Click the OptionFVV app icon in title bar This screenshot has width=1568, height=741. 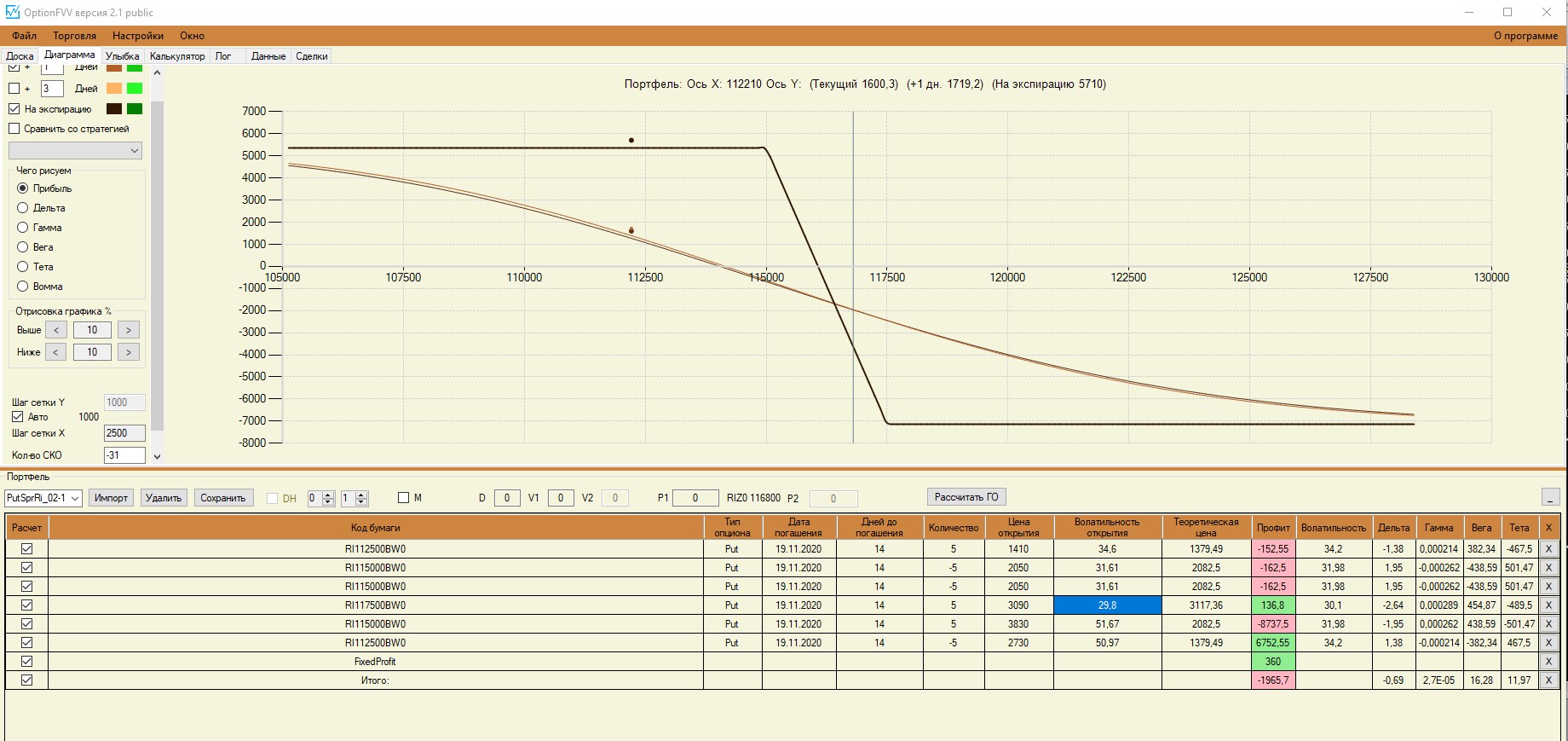pyautogui.click(x=12, y=12)
